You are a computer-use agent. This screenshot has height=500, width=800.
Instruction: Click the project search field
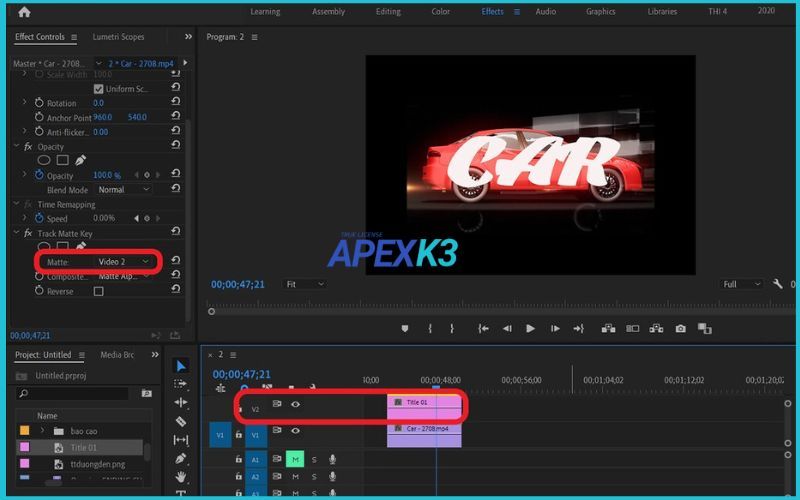pos(72,393)
